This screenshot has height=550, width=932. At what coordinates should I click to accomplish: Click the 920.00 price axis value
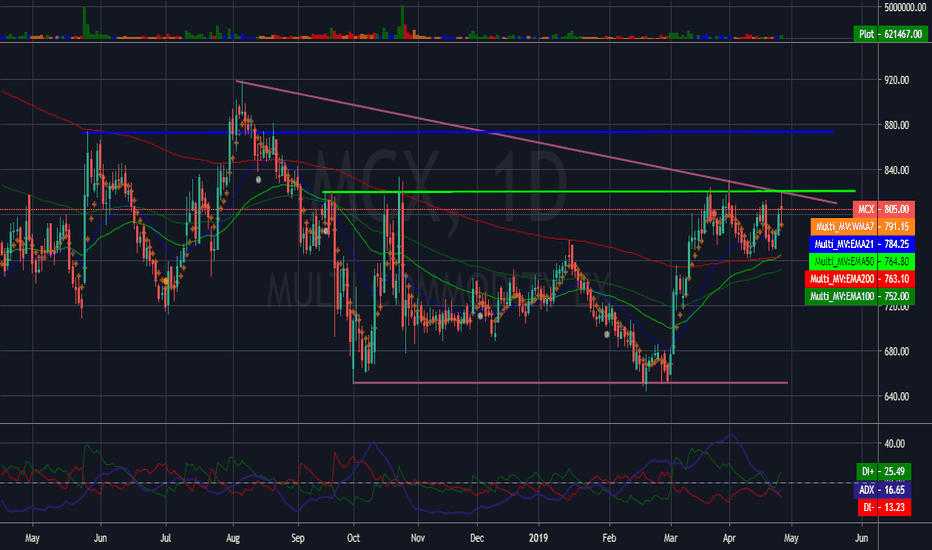point(896,80)
